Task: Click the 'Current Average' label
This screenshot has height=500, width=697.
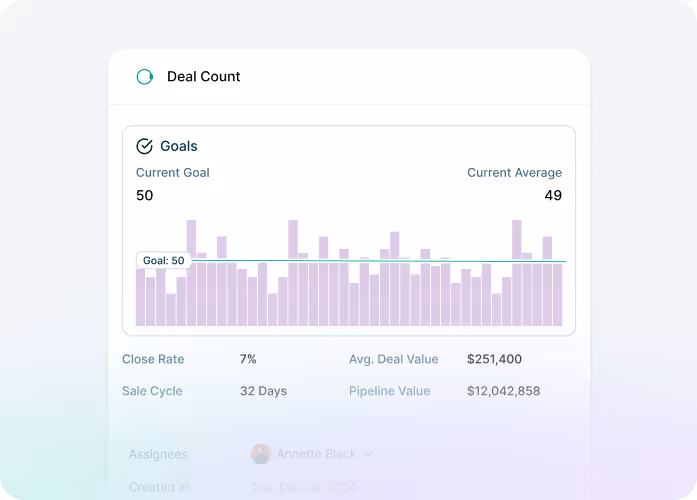Action: 514,172
